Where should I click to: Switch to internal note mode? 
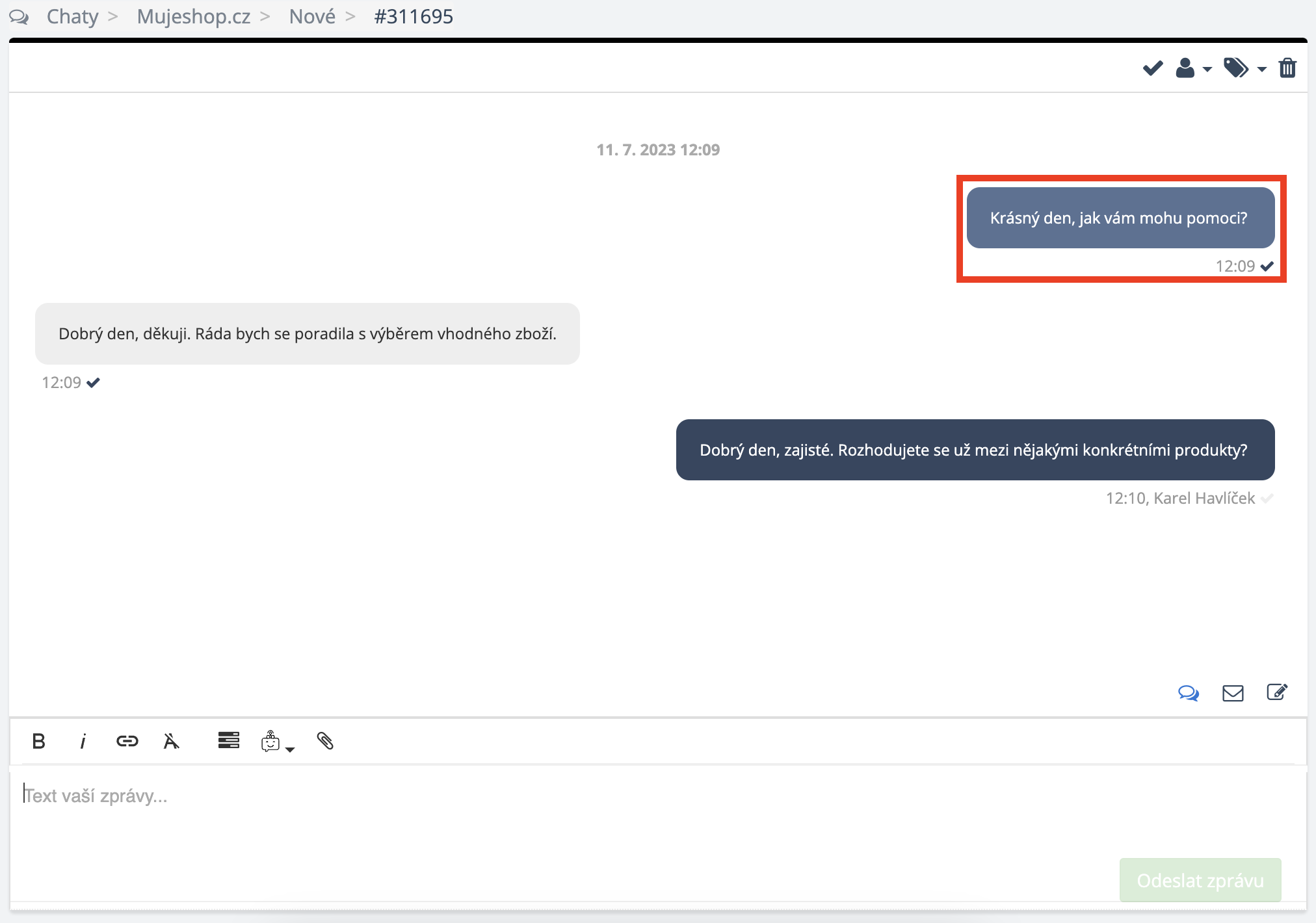(1277, 692)
